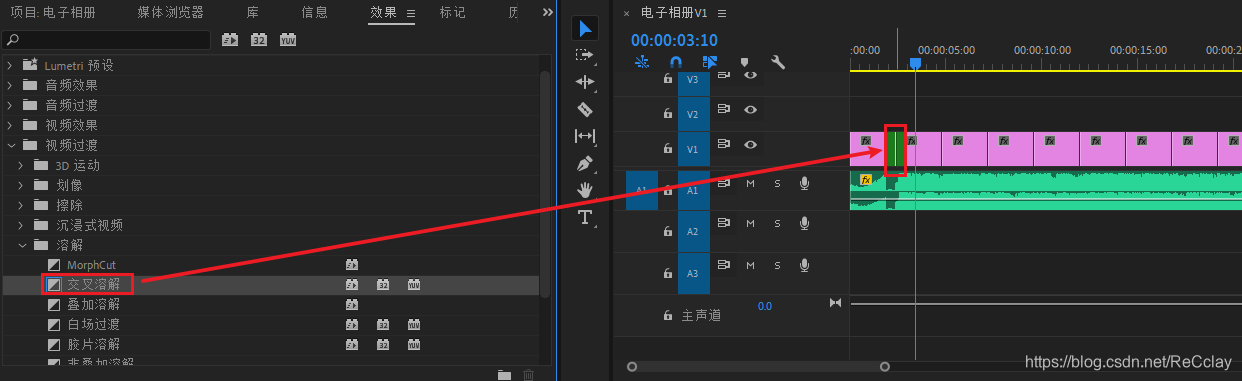Select the Ripple Edit tool
Screen dimensions: 1242x381
pyautogui.click(x=586, y=81)
